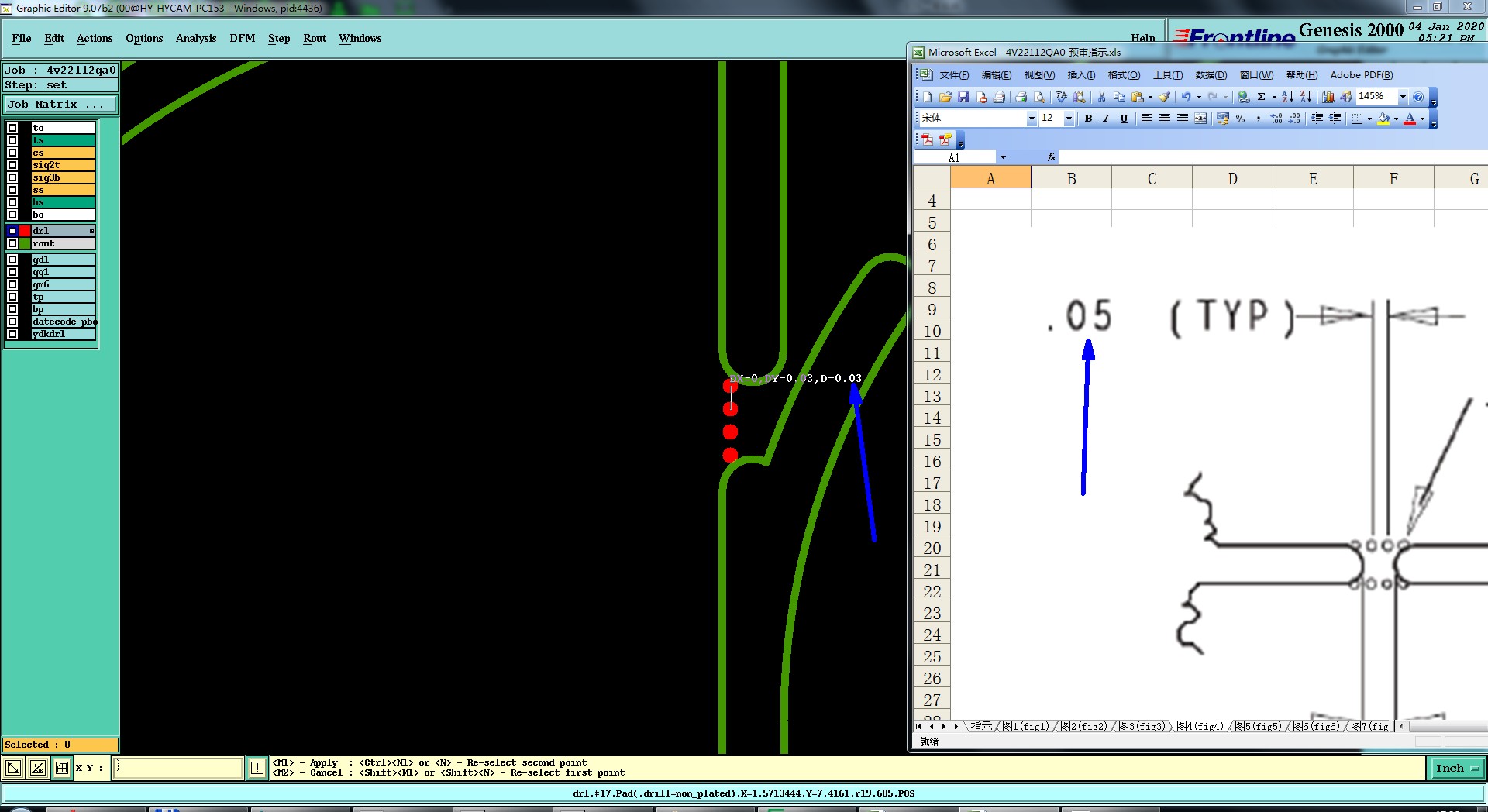Viewport: 1488px width, 812px height.
Task: Apply Underline formatting in Excel
Action: [x=1124, y=119]
